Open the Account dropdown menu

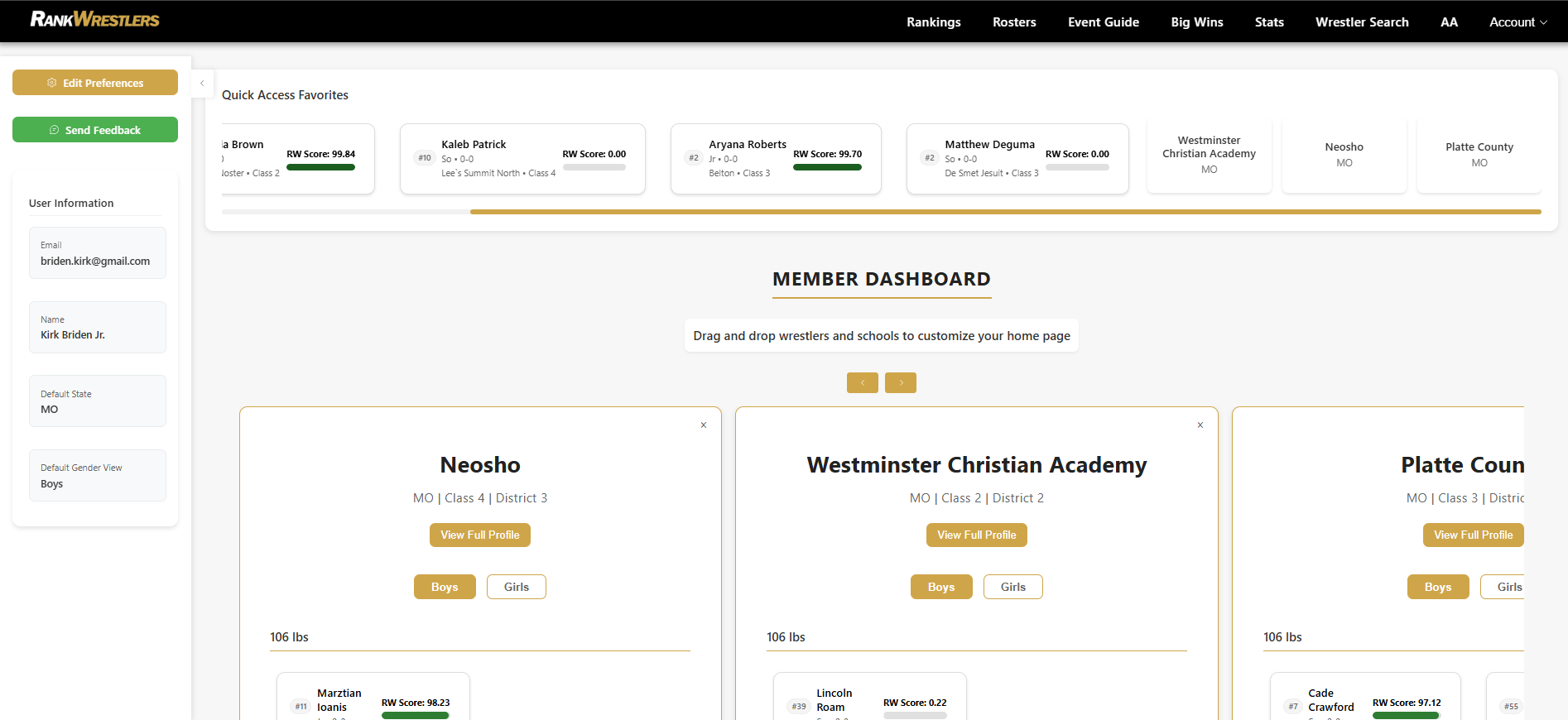1517,22
